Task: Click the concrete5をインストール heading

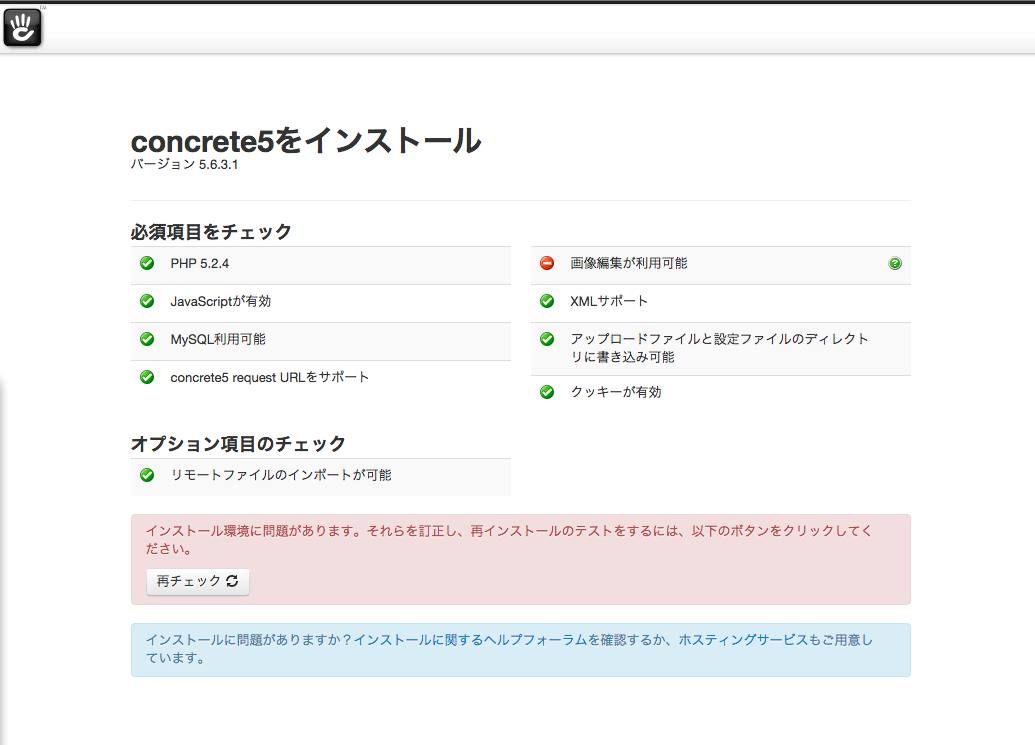Action: click(x=306, y=141)
